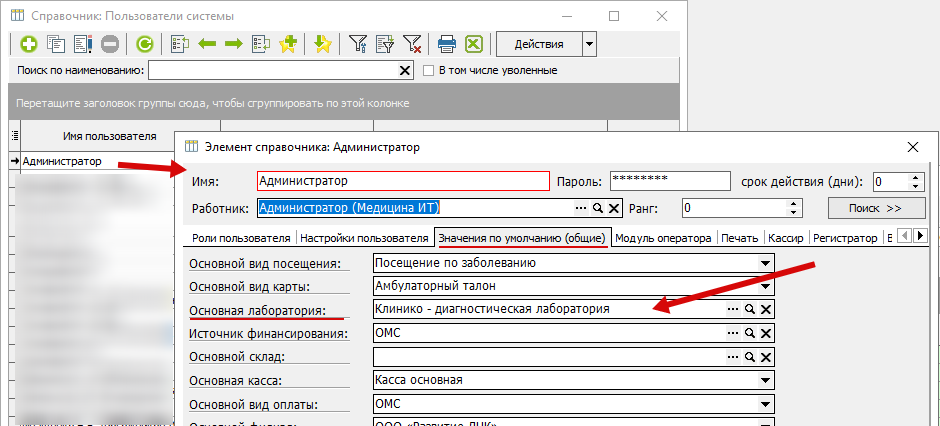The width and height of the screenshot is (940, 426).
Task: Select Значения по умолчанию (общие) tab
Action: (522, 238)
